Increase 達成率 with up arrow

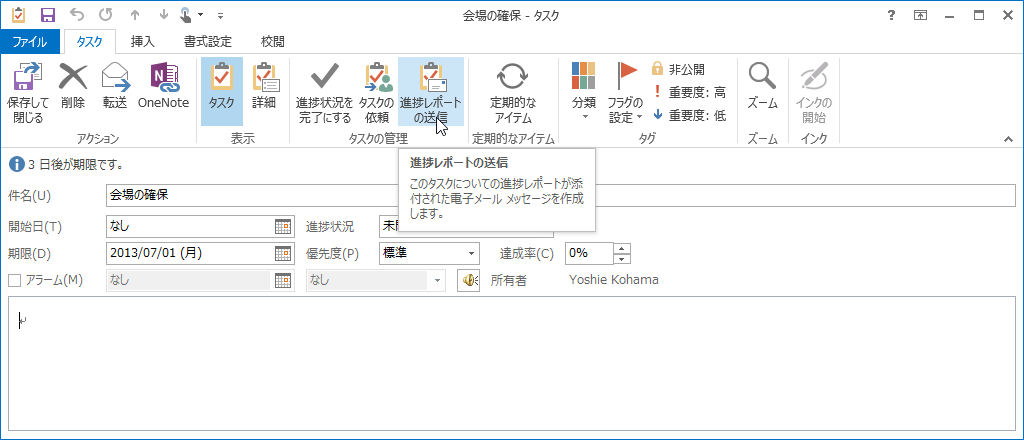[x=622, y=248]
